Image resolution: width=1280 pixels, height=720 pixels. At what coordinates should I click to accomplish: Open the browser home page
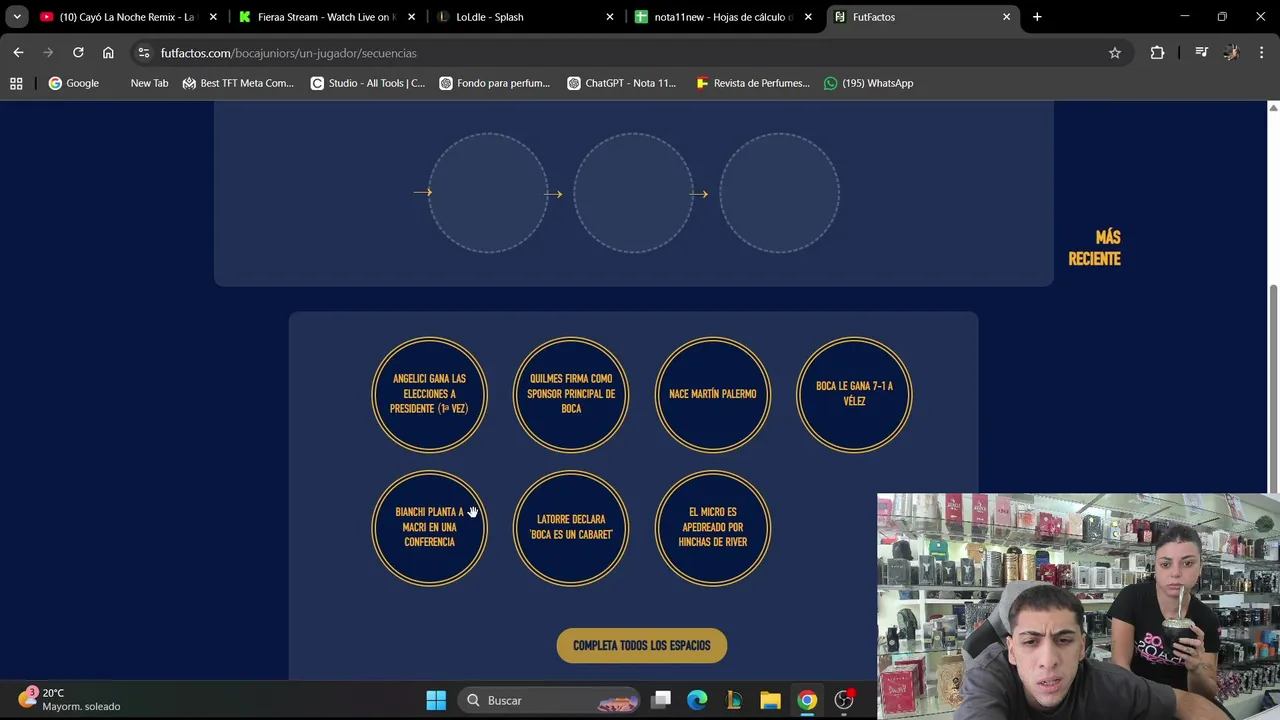108,53
